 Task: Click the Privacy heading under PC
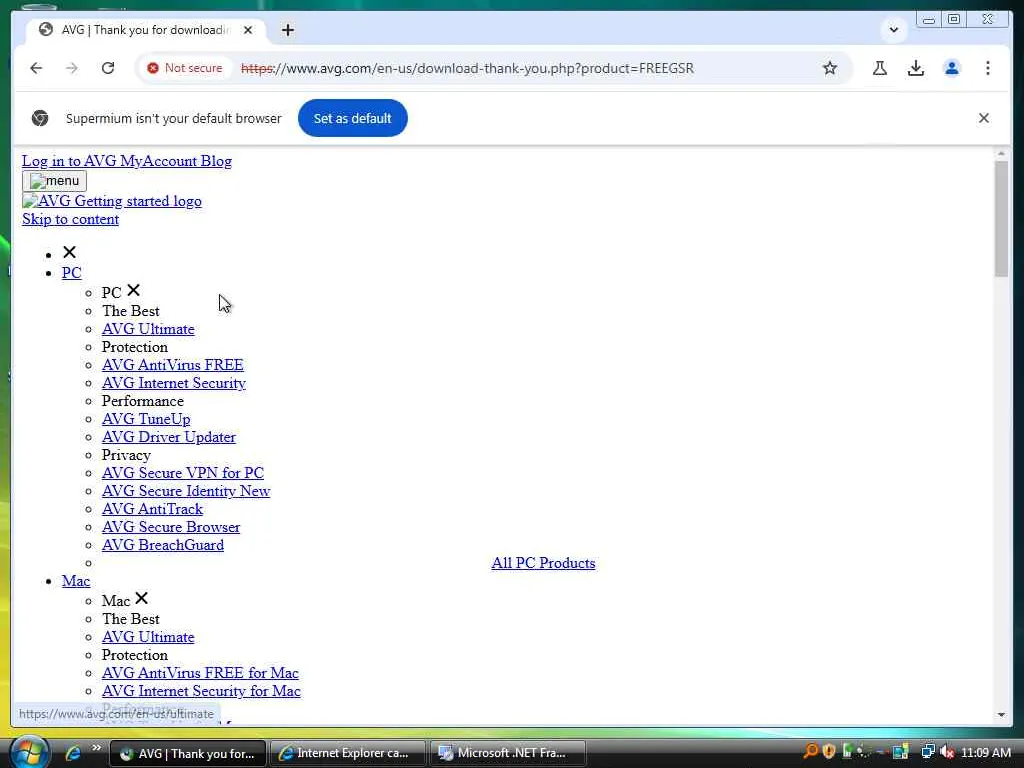point(126,455)
